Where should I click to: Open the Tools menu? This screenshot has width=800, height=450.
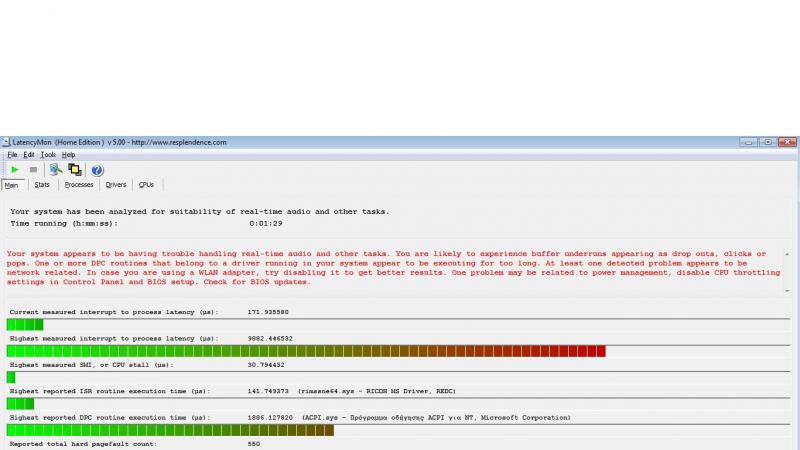click(48, 155)
